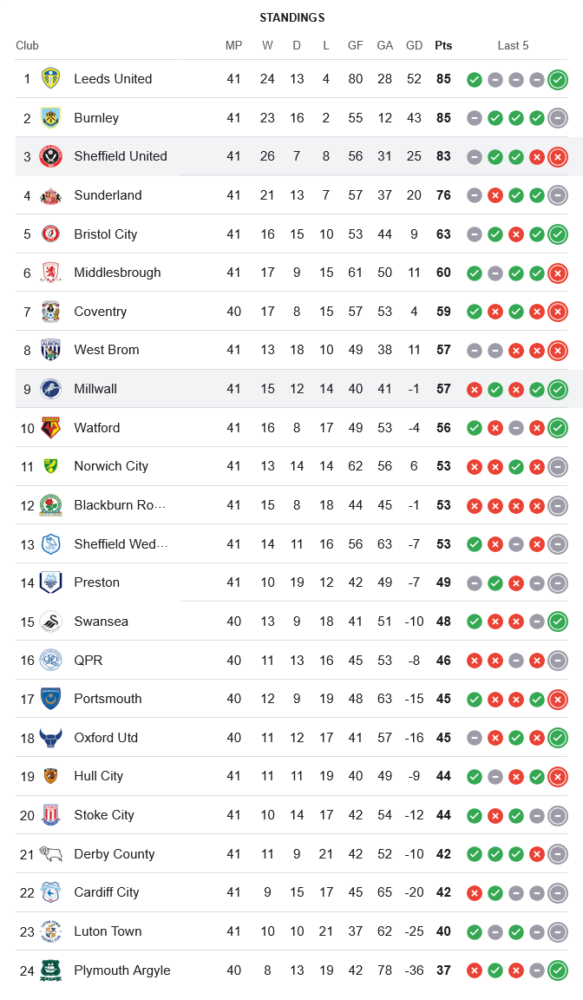583x1000 pixels.
Task: Click the Last 5 column header
Action: 513,45
